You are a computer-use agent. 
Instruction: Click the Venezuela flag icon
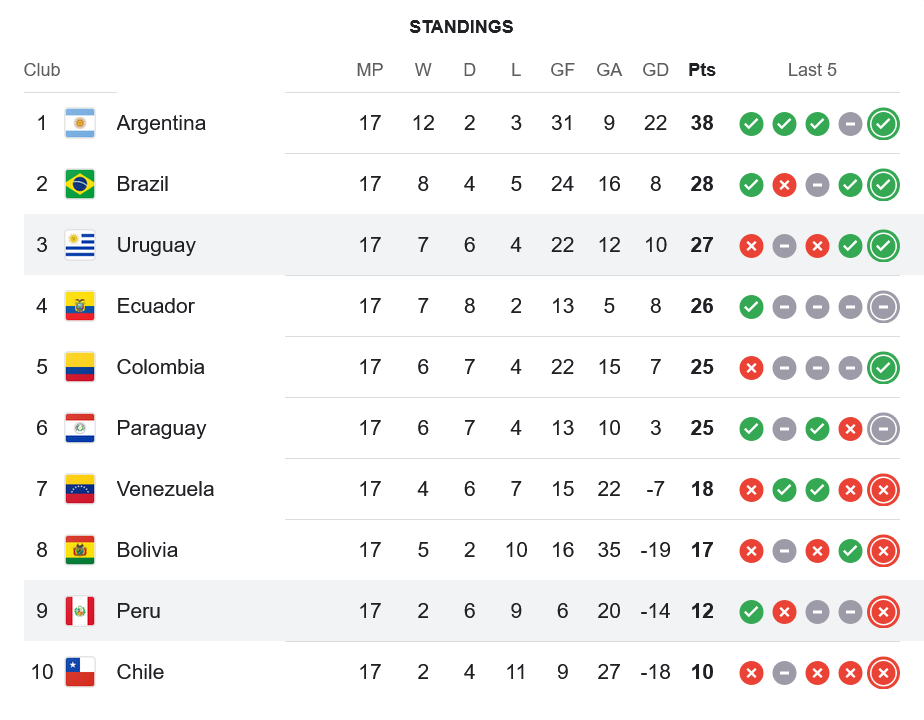[x=80, y=489]
